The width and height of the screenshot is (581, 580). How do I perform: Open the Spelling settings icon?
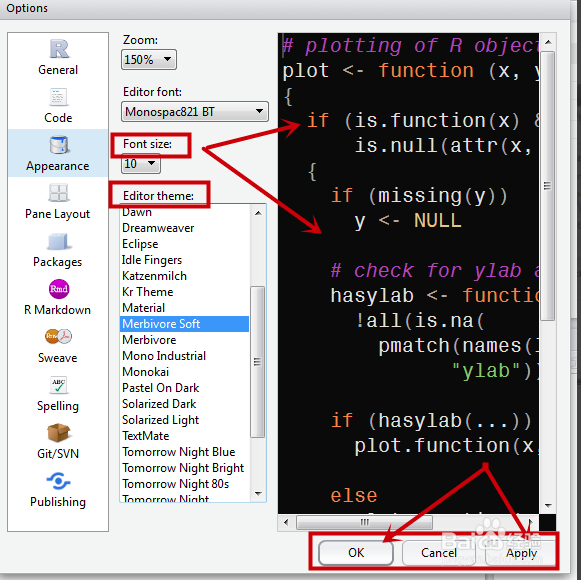[x=58, y=385]
